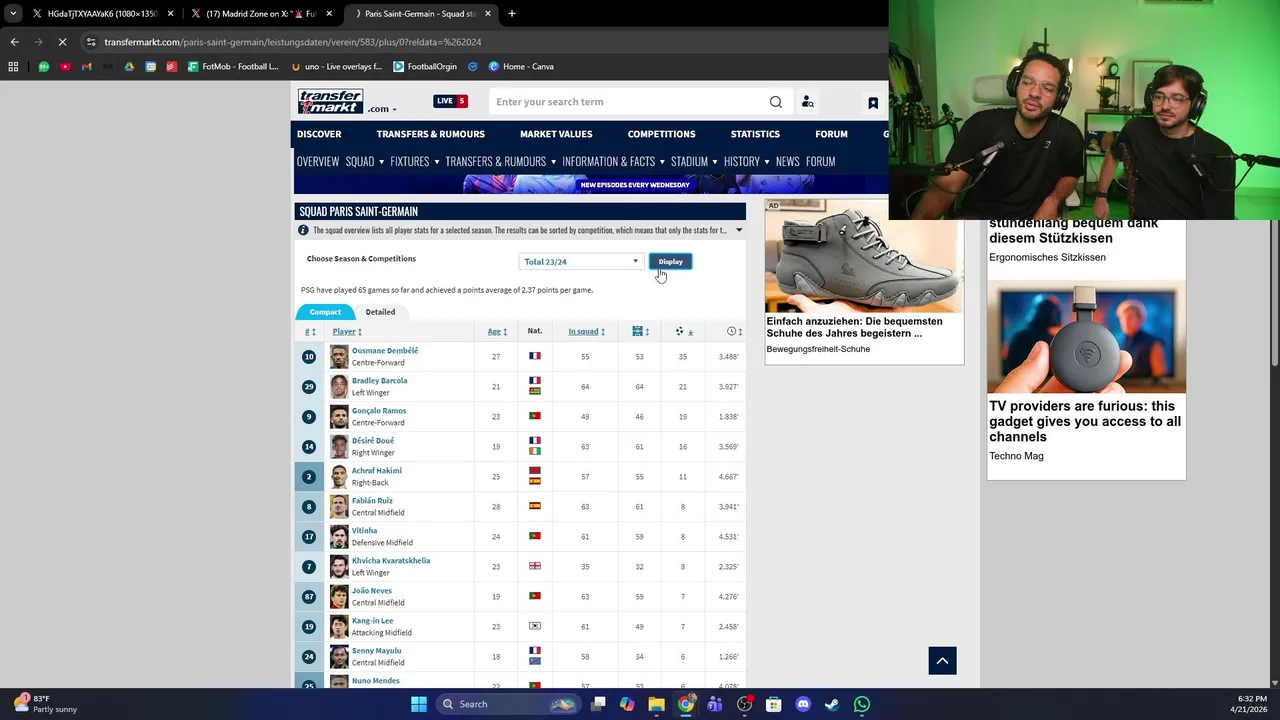Click the OVERVIEW link
1280x720 pixels.
pyautogui.click(x=318, y=161)
